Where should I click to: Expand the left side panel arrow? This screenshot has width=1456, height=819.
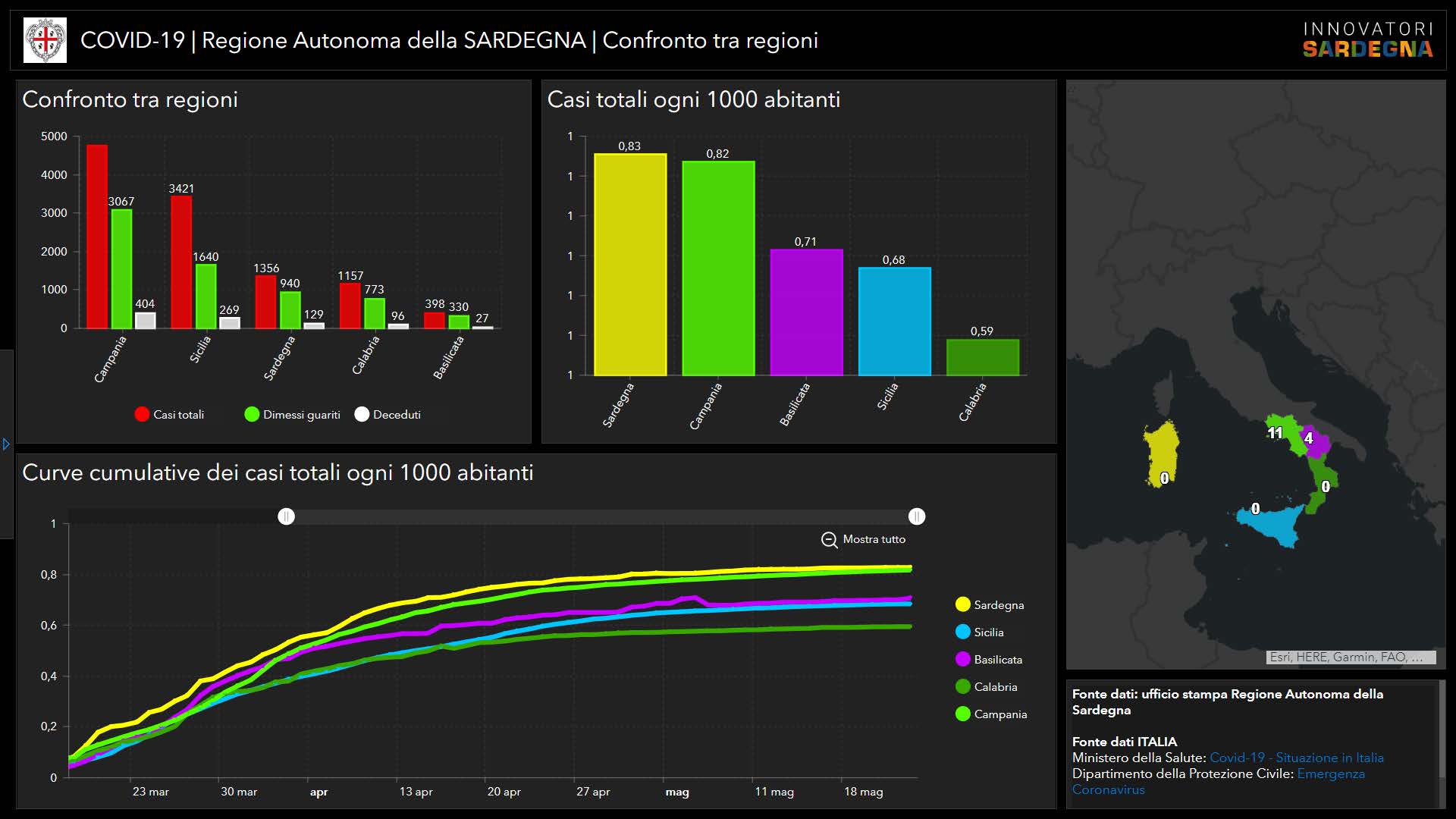[6, 444]
